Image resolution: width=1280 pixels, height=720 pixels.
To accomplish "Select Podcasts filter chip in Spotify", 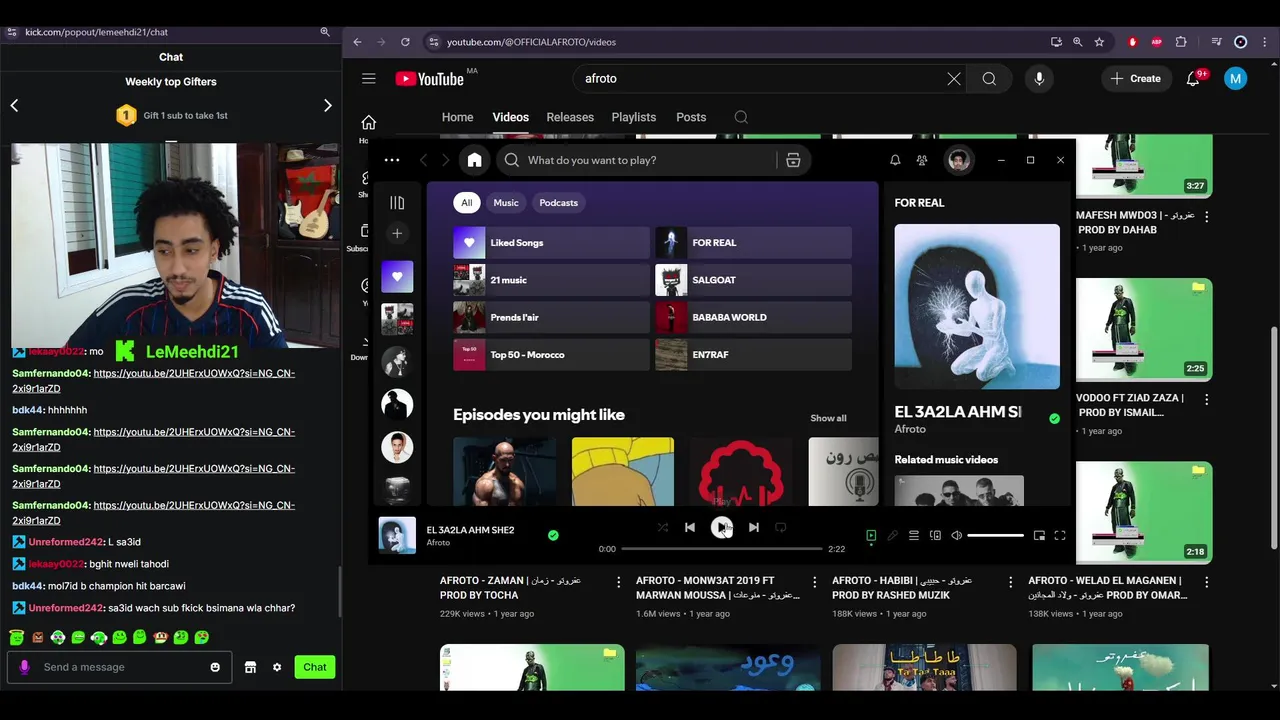I will click(559, 203).
